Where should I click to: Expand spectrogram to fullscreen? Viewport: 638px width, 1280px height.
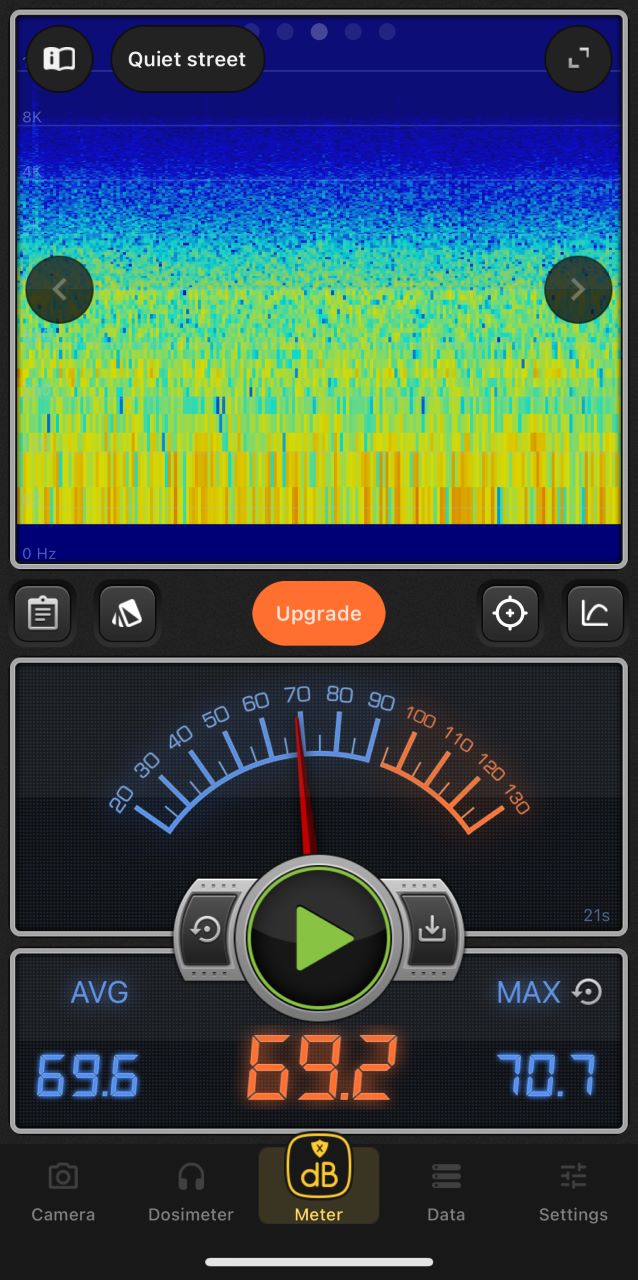[x=578, y=59]
